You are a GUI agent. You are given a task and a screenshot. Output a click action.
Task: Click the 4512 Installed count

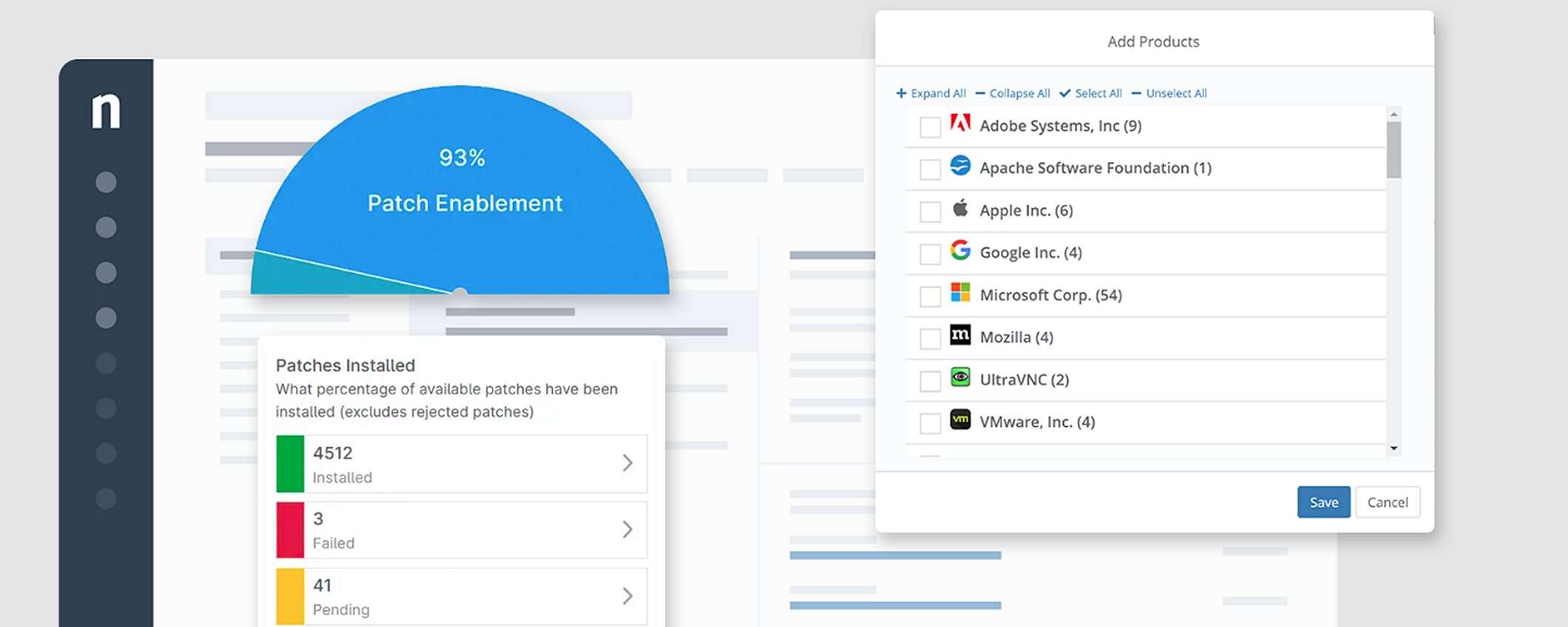[x=333, y=453]
